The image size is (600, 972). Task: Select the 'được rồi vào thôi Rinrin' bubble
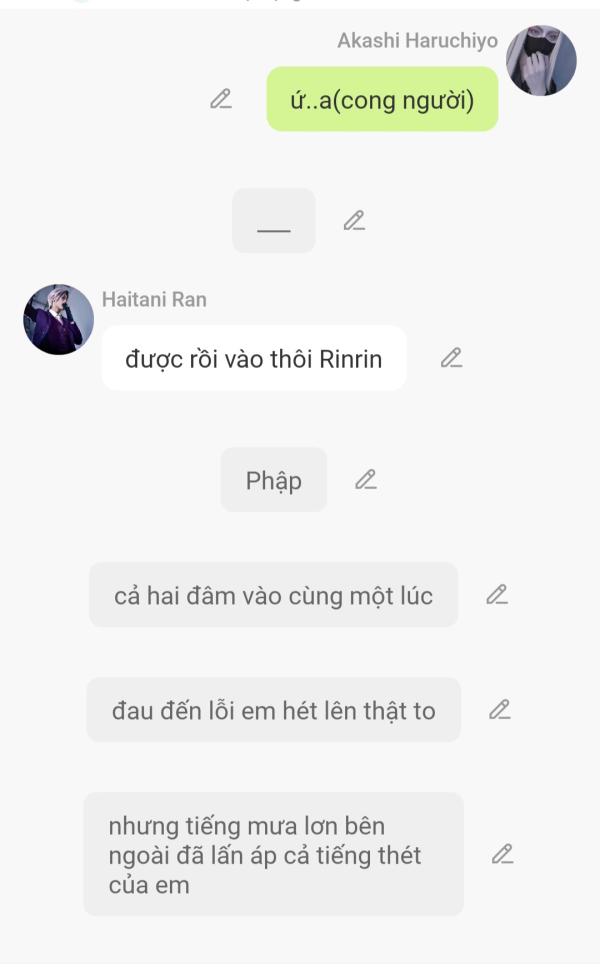[x=254, y=358]
